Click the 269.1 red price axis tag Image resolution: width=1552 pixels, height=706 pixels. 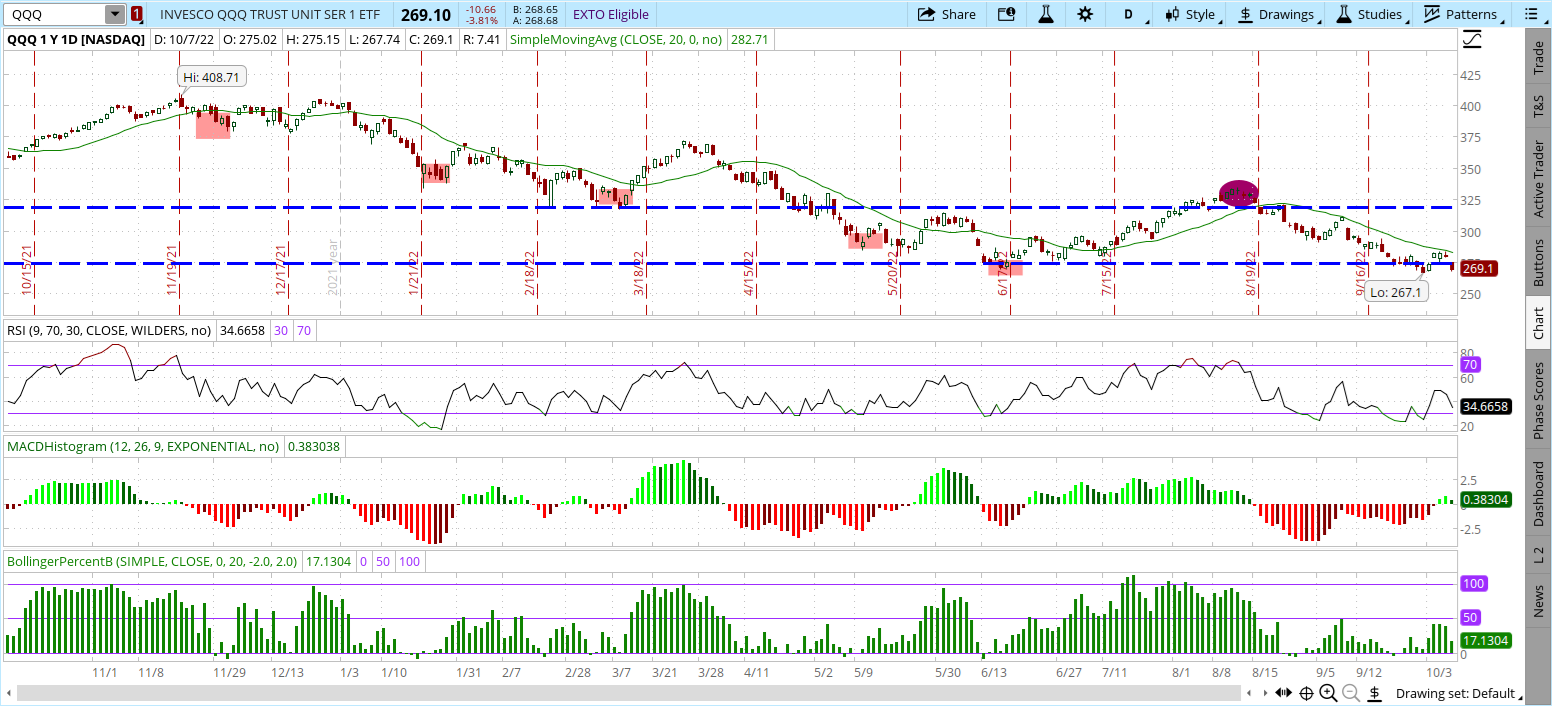pyautogui.click(x=1477, y=268)
